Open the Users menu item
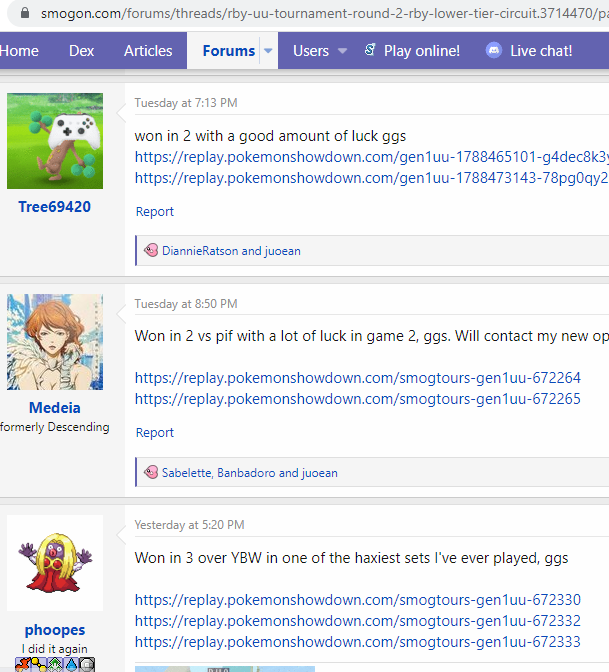 point(311,51)
